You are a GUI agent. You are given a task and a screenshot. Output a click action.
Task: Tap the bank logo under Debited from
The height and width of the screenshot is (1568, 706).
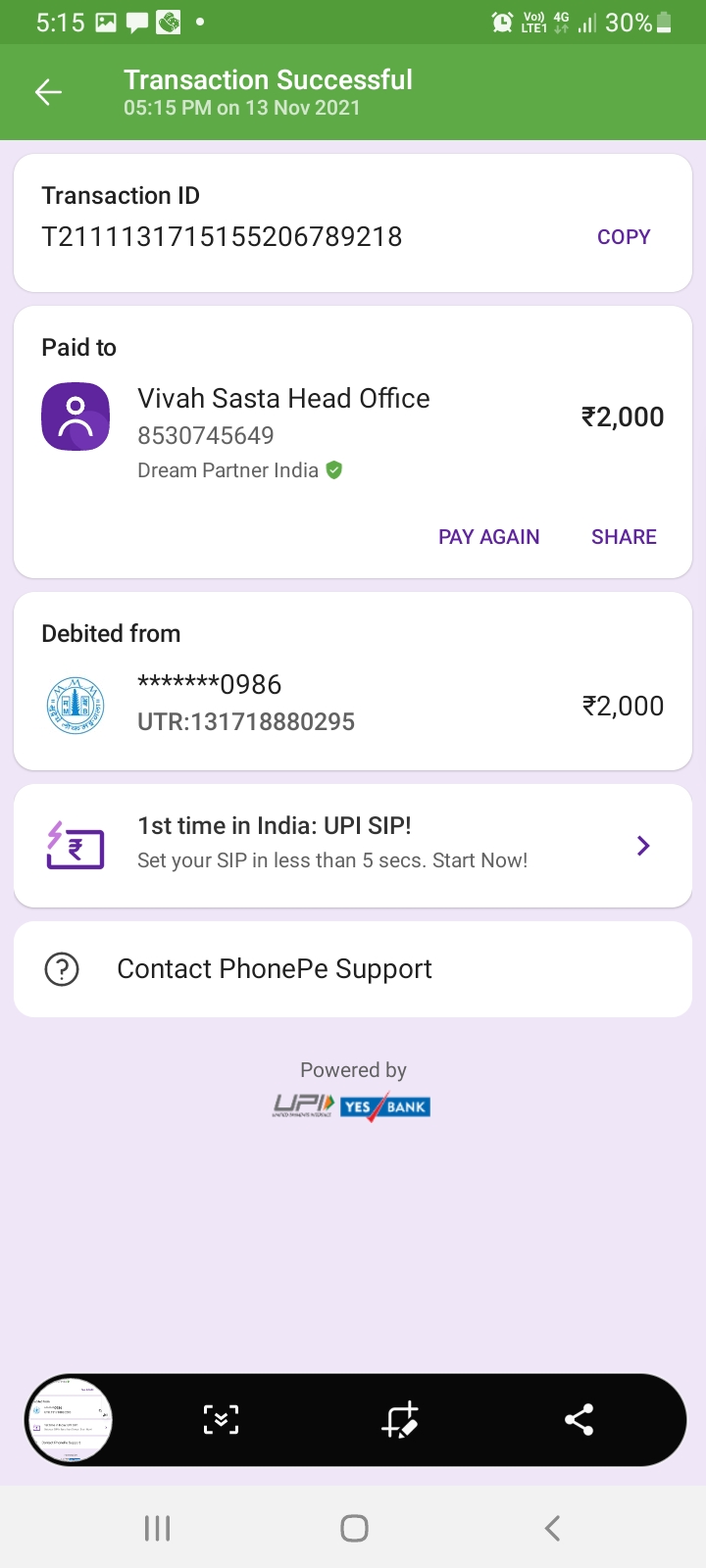tap(76, 705)
